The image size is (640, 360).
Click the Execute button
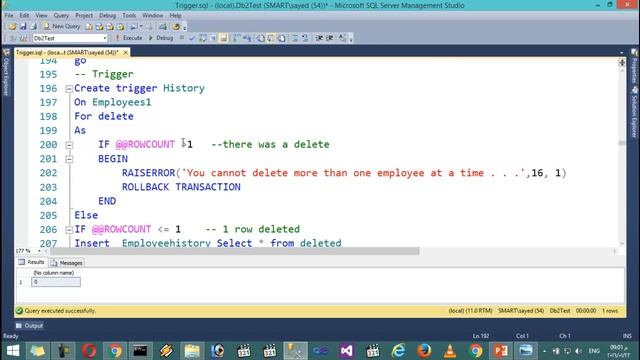(x=129, y=38)
